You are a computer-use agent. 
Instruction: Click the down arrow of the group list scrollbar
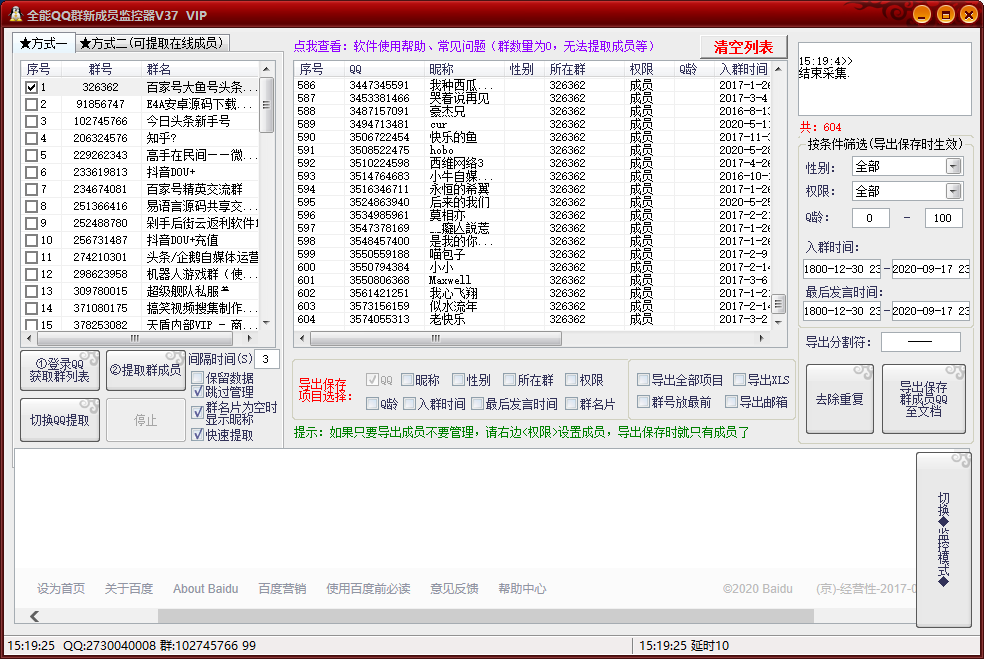click(266, 322)
